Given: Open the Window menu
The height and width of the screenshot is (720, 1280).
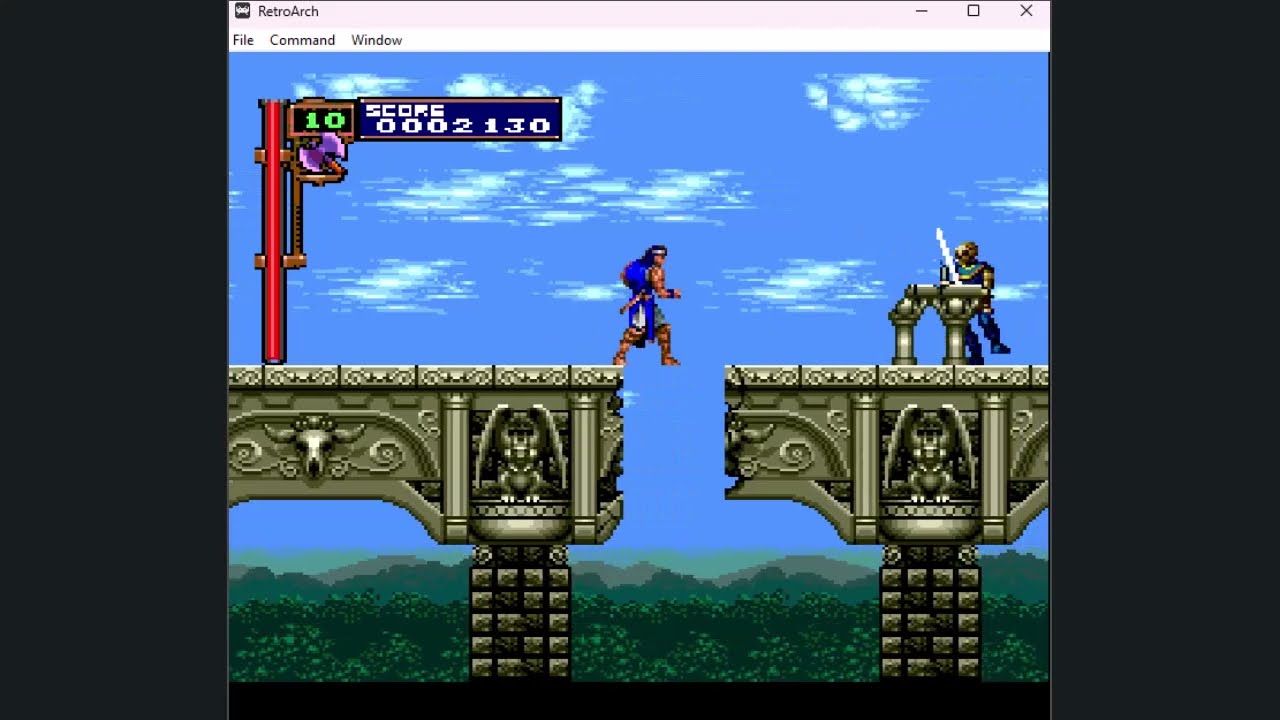Looking at the screenshot, I should tap(376, 40).
